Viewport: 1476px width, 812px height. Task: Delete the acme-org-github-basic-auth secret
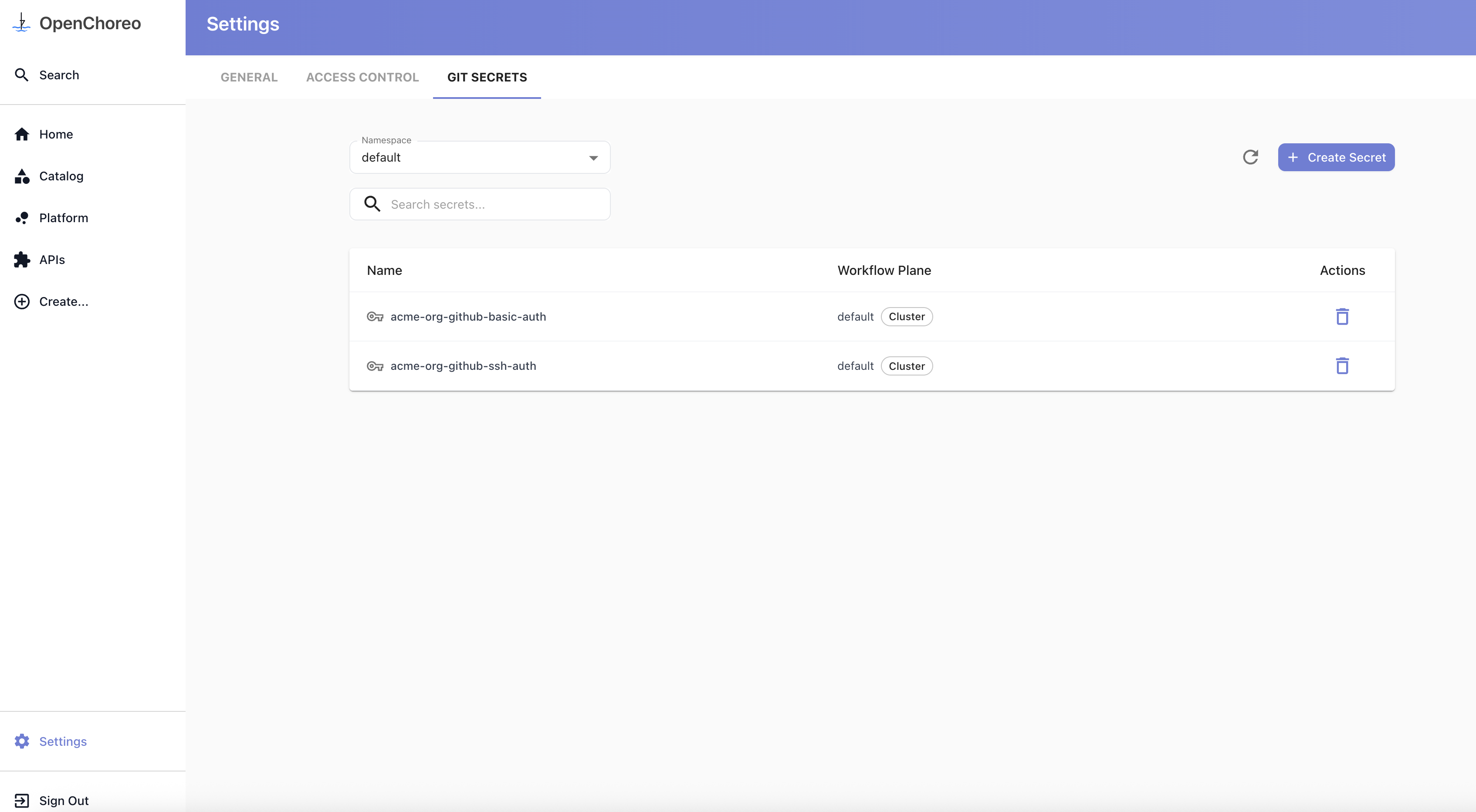1342,316
